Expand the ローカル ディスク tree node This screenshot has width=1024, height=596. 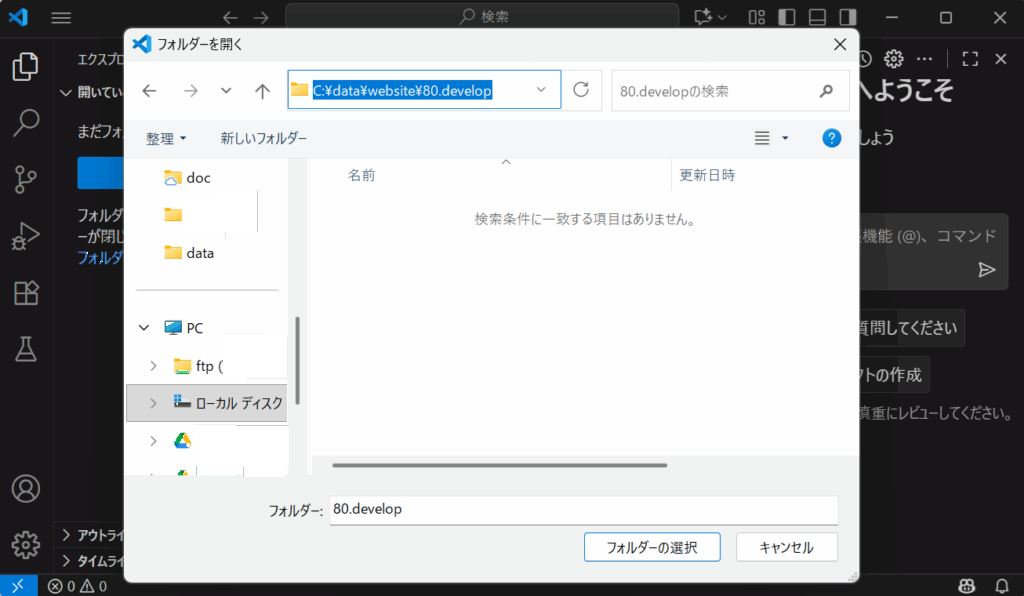(x=153, y=403)
